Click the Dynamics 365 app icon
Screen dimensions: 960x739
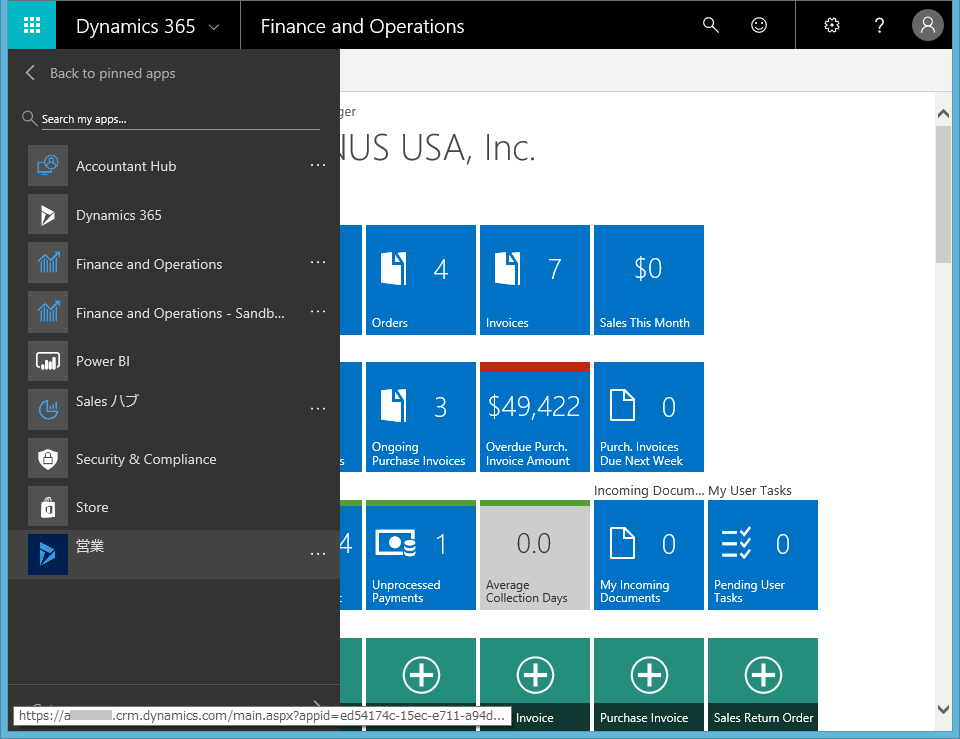pyautogui.click(x=48, y=214)
